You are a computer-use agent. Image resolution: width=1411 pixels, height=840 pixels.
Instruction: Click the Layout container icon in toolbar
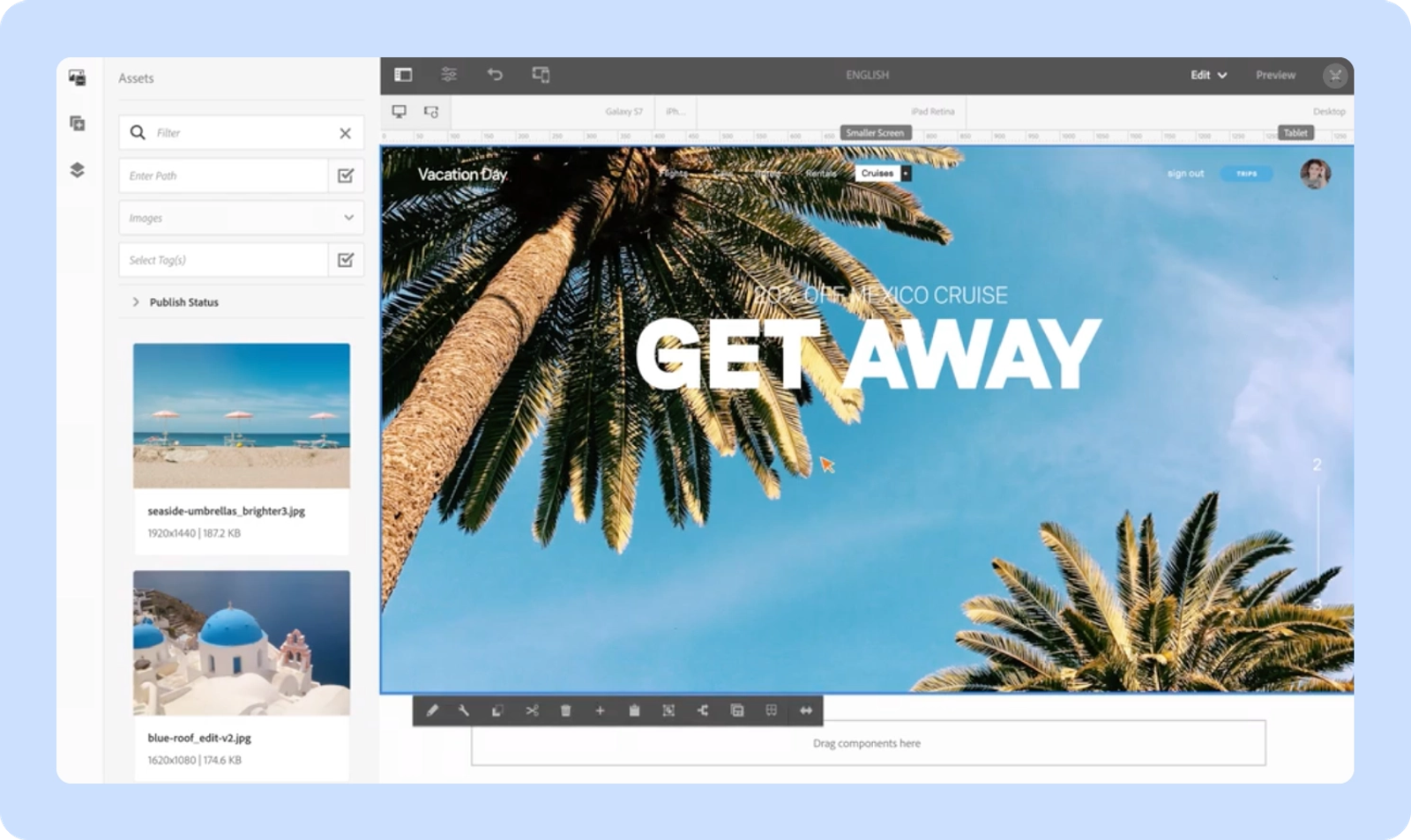737,710
